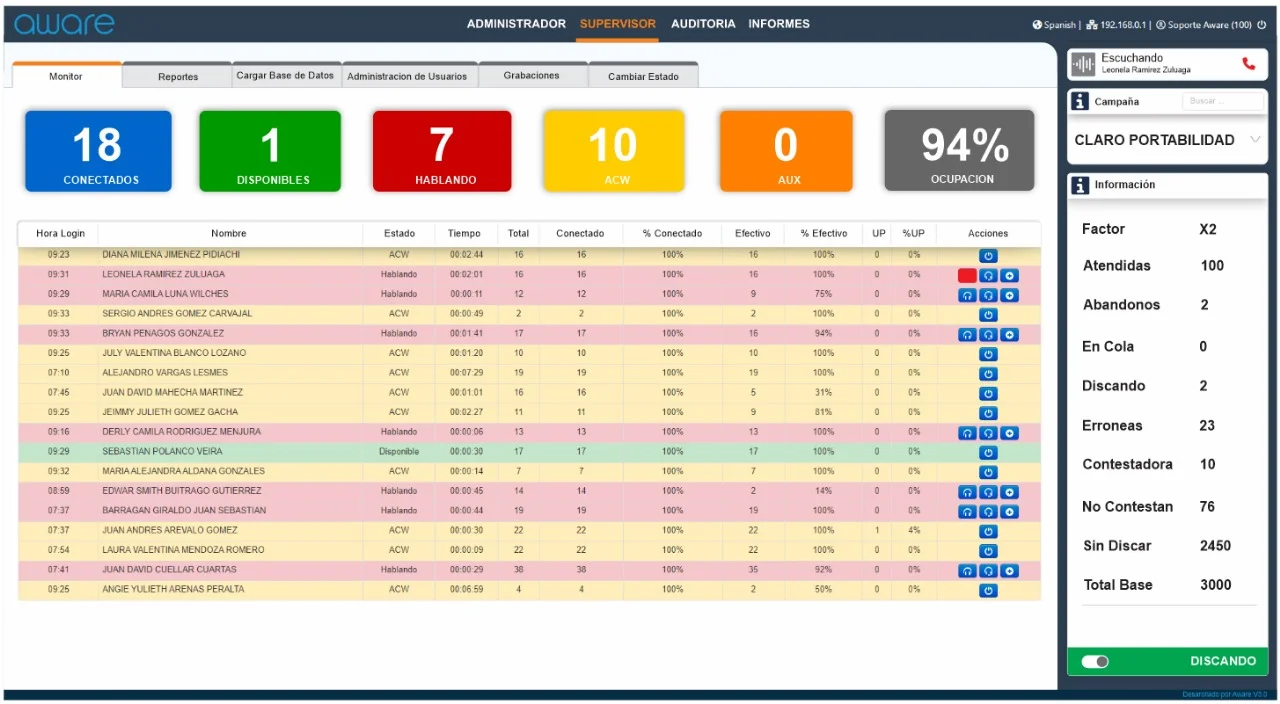Click the red stop icon beside Leonela Ramirez Zuluaga

[x=967, y=275]
